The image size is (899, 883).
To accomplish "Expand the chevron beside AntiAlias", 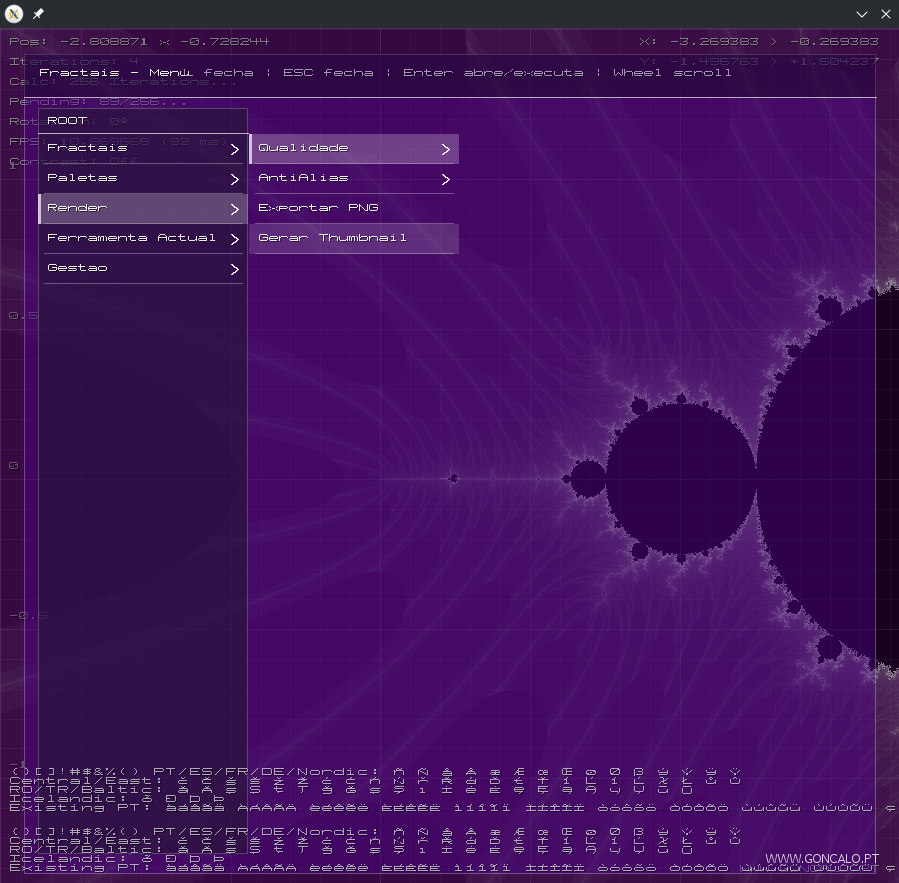I will pos(445,179).
